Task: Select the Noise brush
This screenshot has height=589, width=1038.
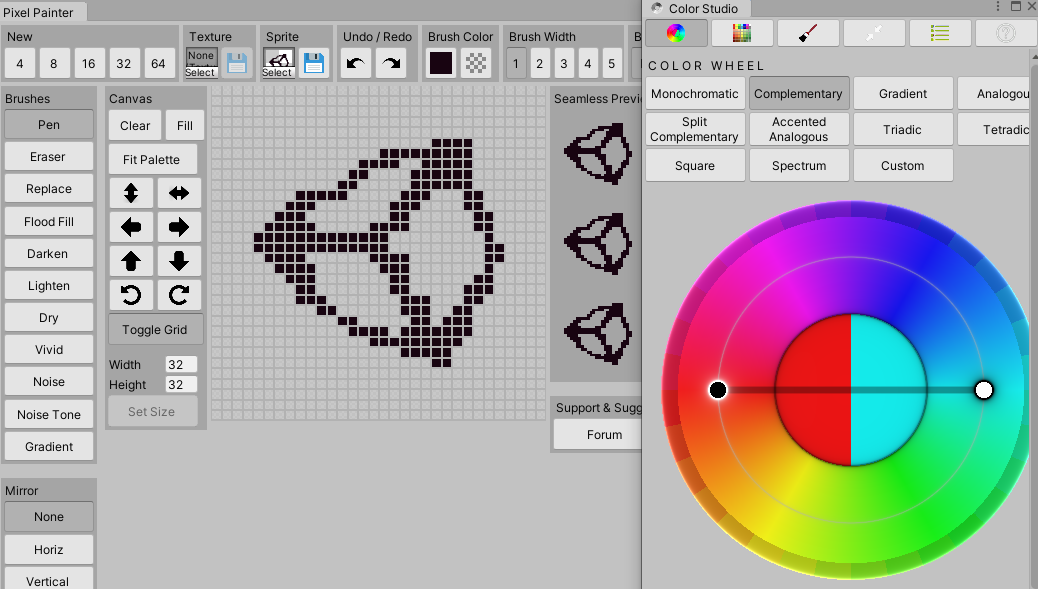Action: click(x=49, y=382)
